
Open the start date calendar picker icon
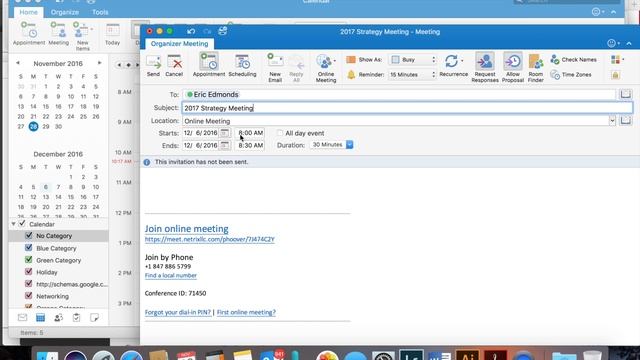(x=224, y=133)
